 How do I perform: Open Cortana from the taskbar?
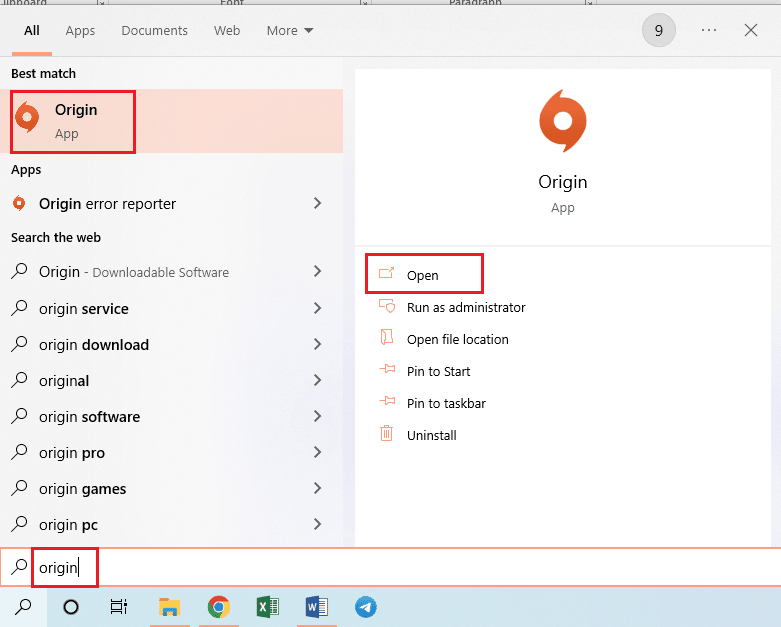click(71, 607)
